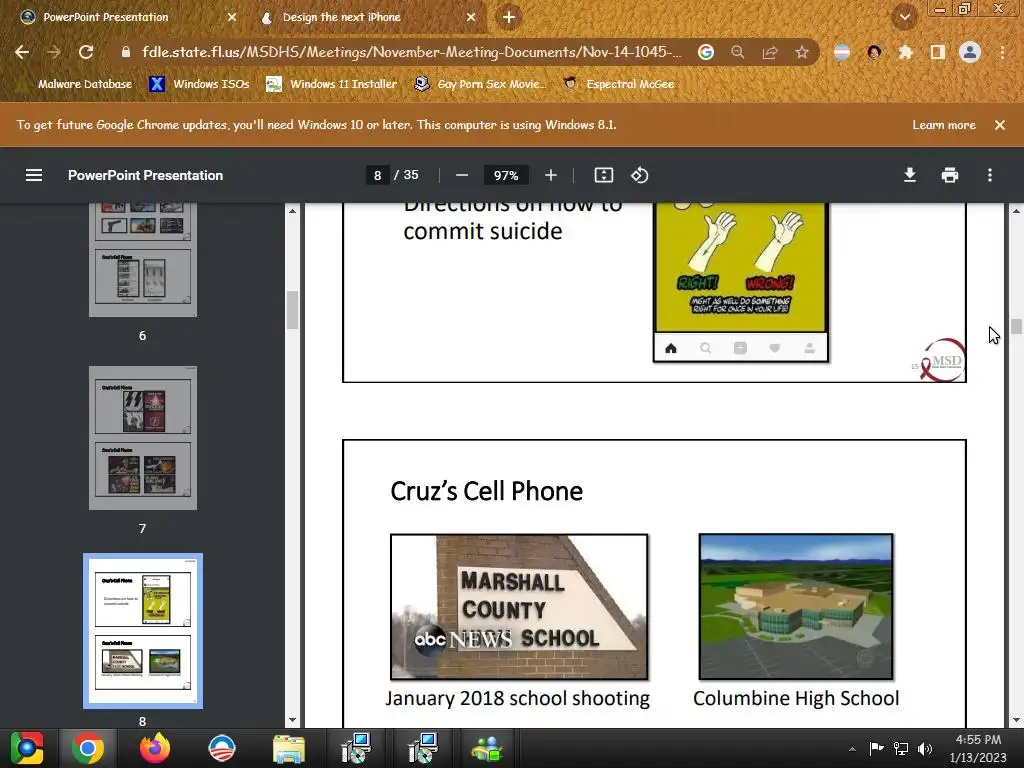Image resolution: width=1024 pixels, height=768 pixels.
Task: Open File Explorer from the taskbar
Action: click(x=288, y=748)
